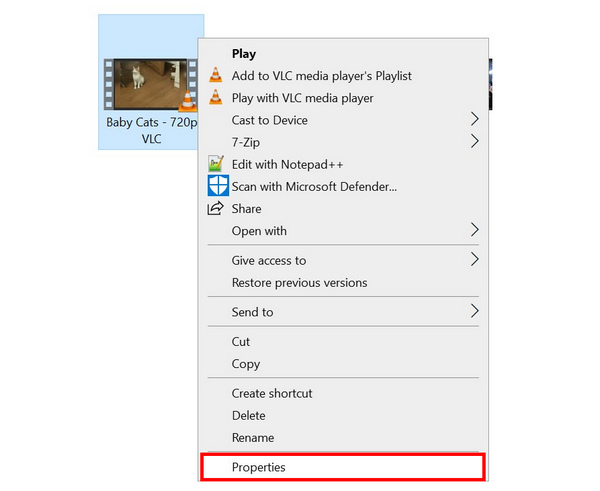Expand the 7-Zip submenu arrow
This screenshot has height=491, width=600.
(474, 142)
